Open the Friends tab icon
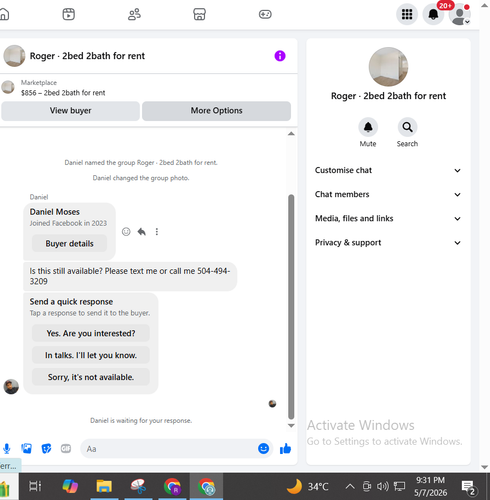This screenshot has width=490, height=500. (134, 14)
